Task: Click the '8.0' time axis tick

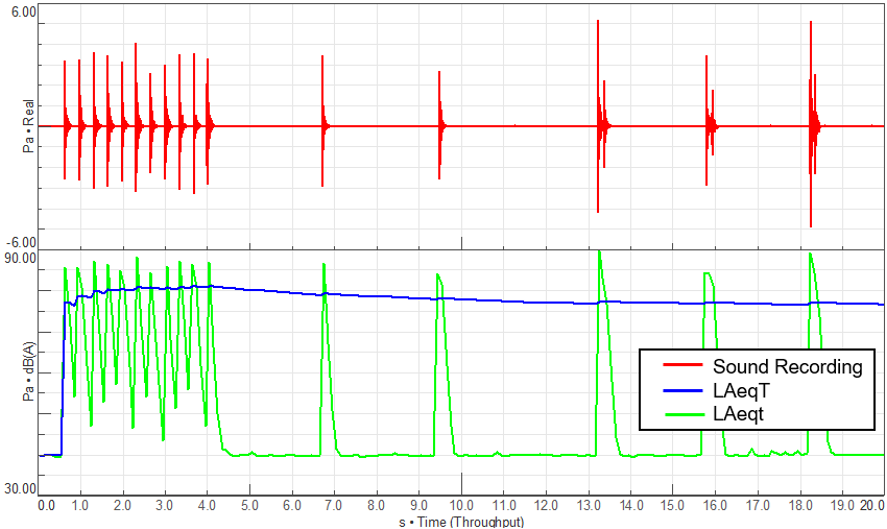Action: (376, 505)
